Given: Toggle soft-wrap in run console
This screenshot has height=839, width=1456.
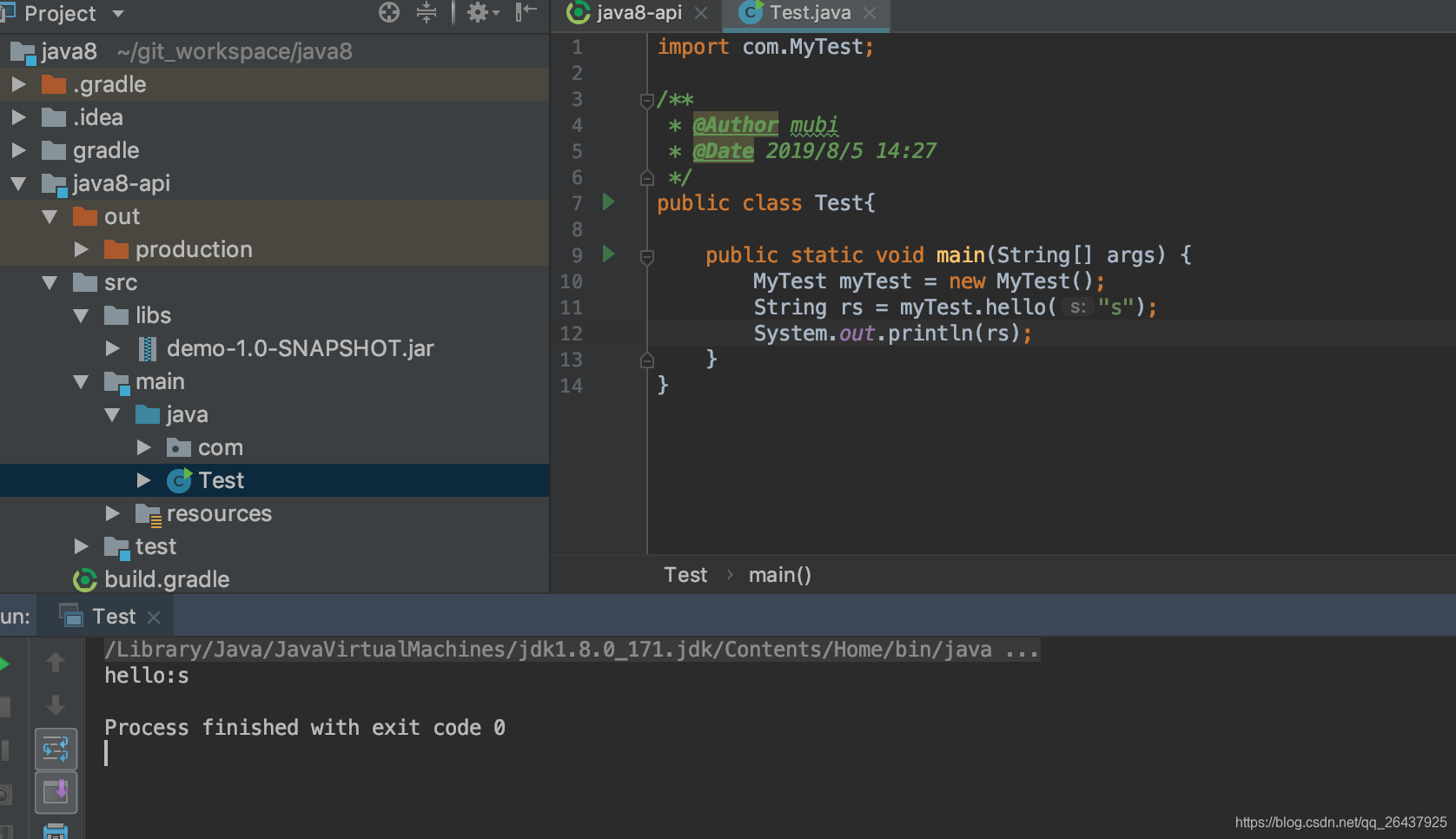Looking at the screenshot, I should coord(56,749).
